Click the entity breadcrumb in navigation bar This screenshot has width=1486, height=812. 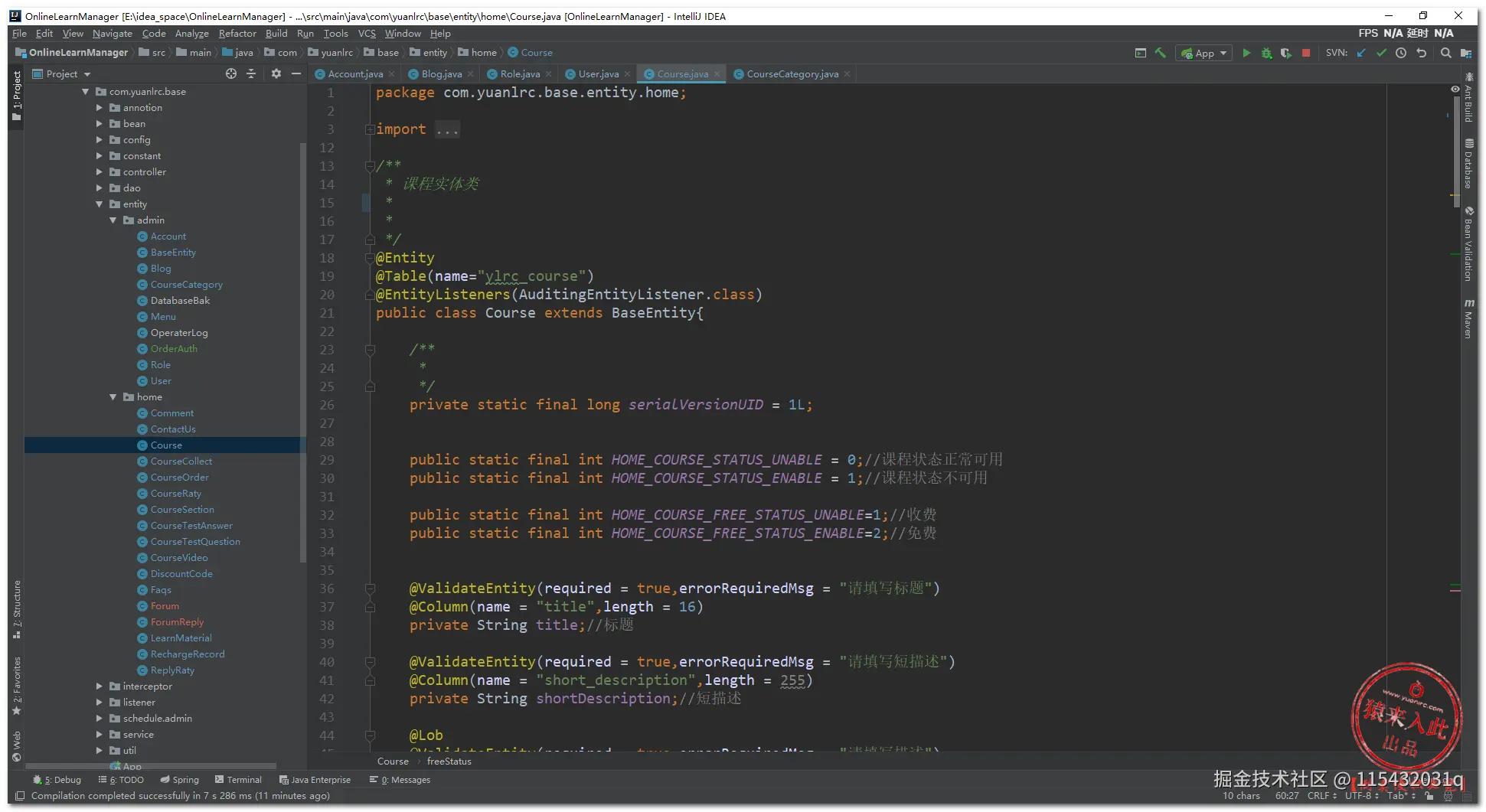point(429,53)
